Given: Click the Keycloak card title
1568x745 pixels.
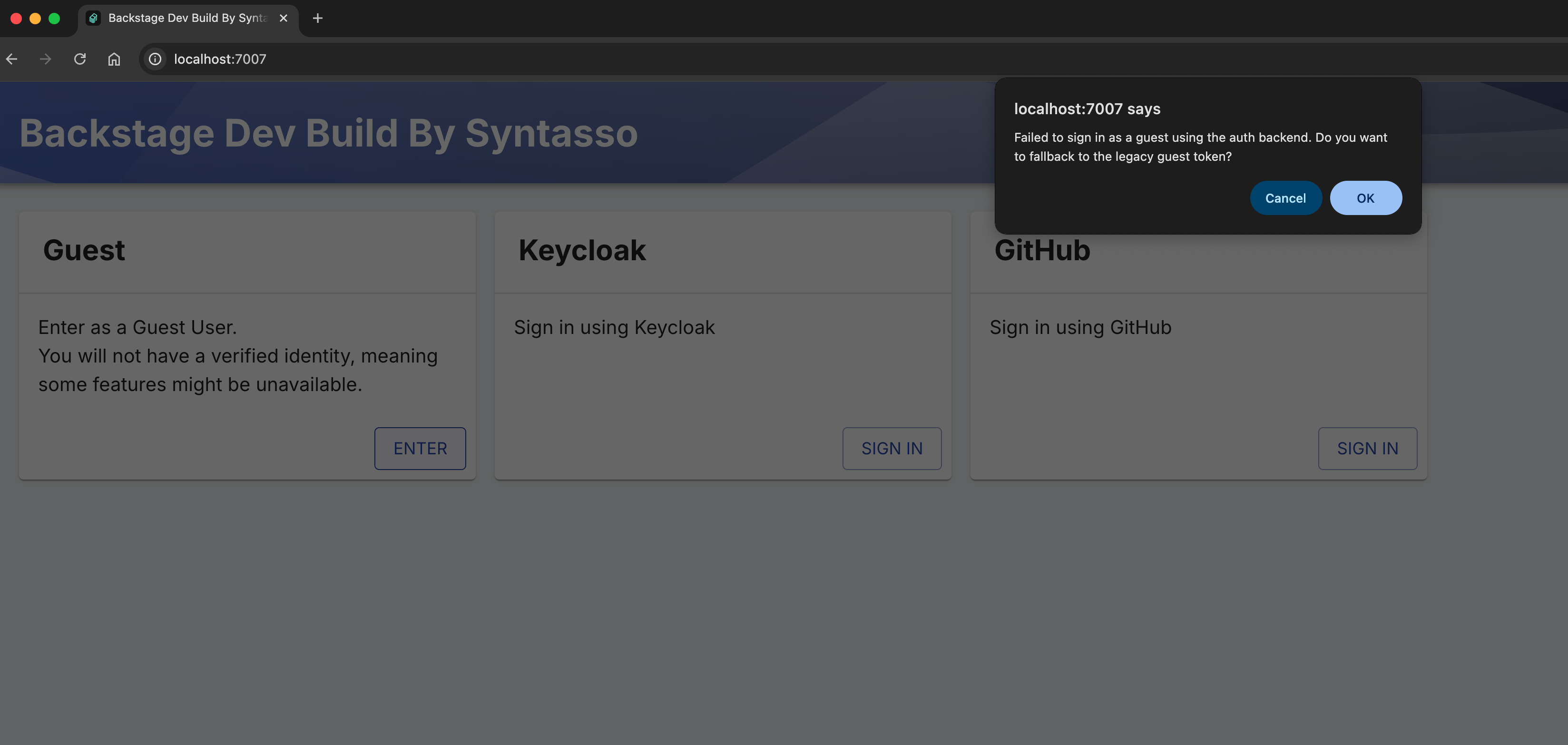Looking at the screenshot, I should point(582,250).
